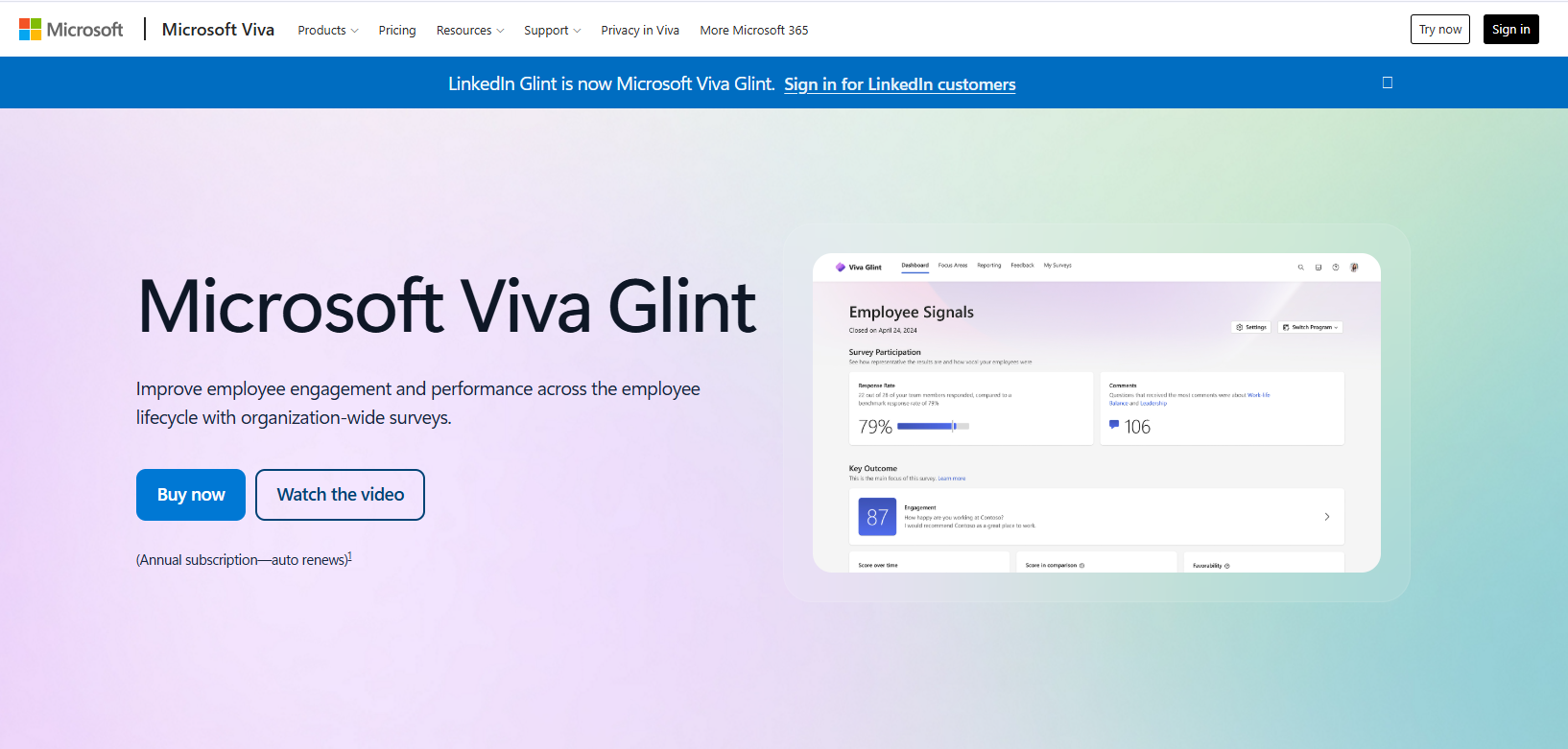Open the Microsoft Viva home link

pyautogui.click(x=218, y=30)
